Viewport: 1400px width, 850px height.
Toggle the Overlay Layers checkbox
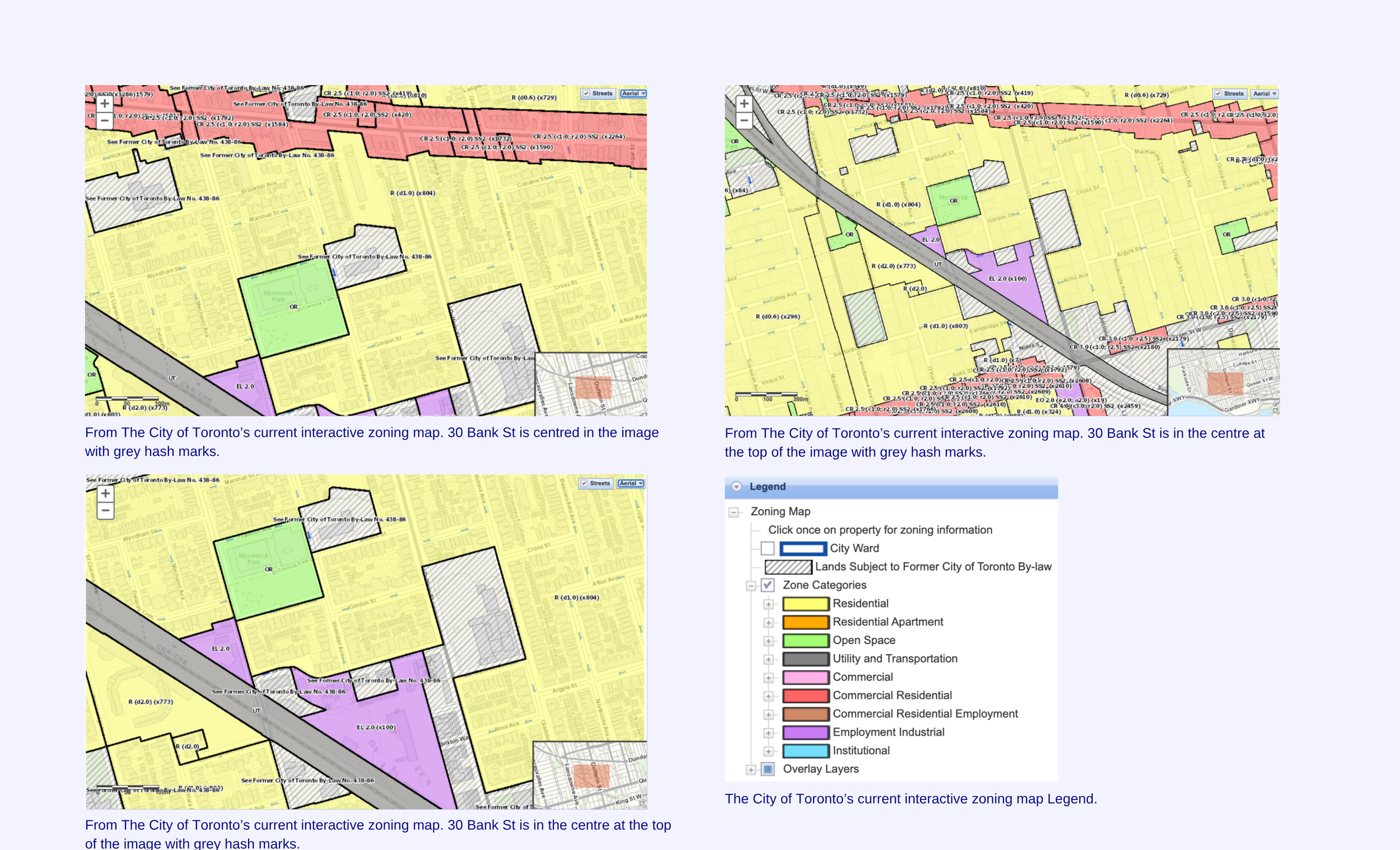[768, 769]
